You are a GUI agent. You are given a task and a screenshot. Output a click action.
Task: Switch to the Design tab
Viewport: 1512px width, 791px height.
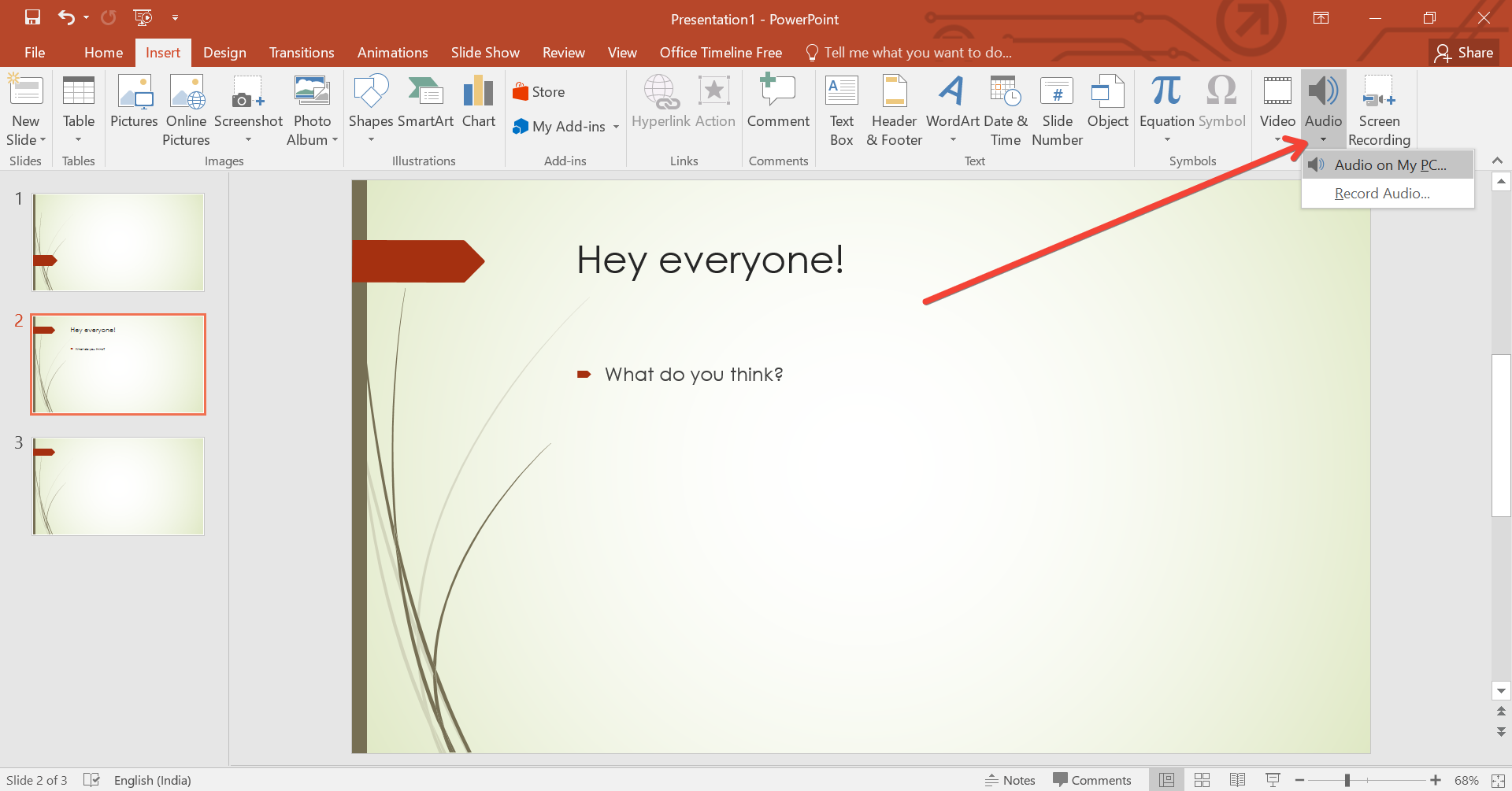tap(224, 53)
